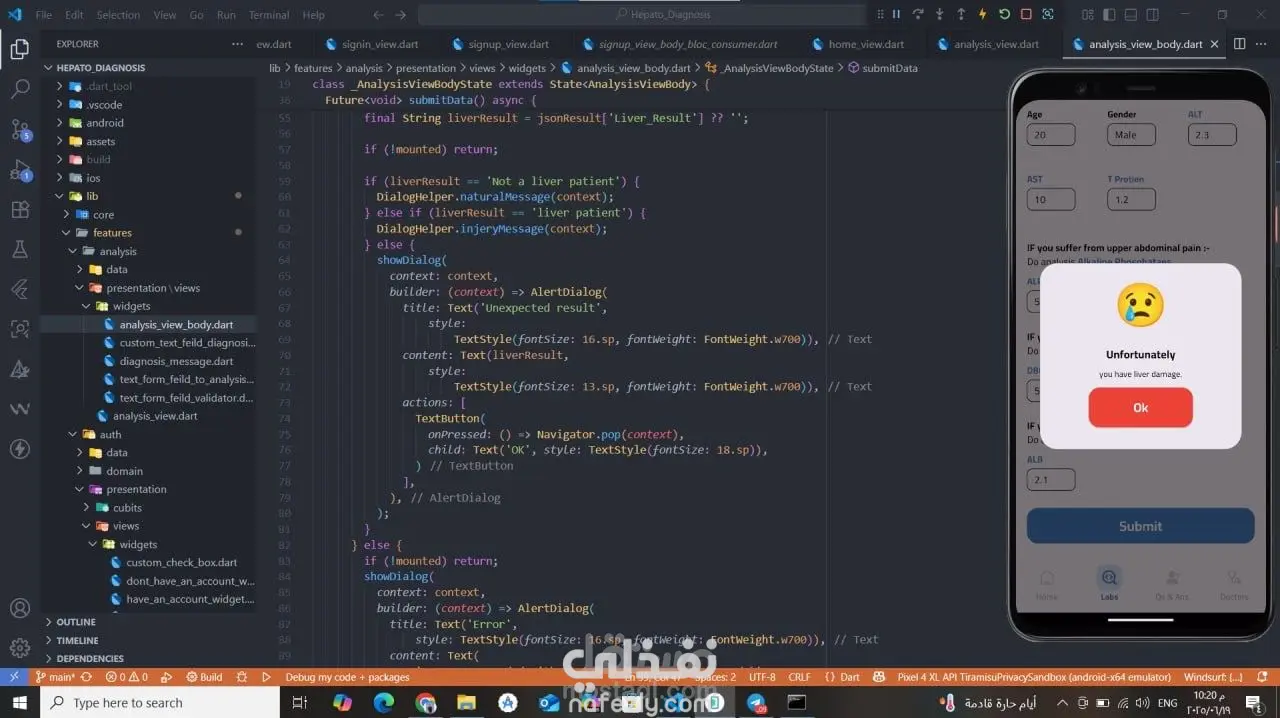Open the Search view in activity bar

pos(19,89)
